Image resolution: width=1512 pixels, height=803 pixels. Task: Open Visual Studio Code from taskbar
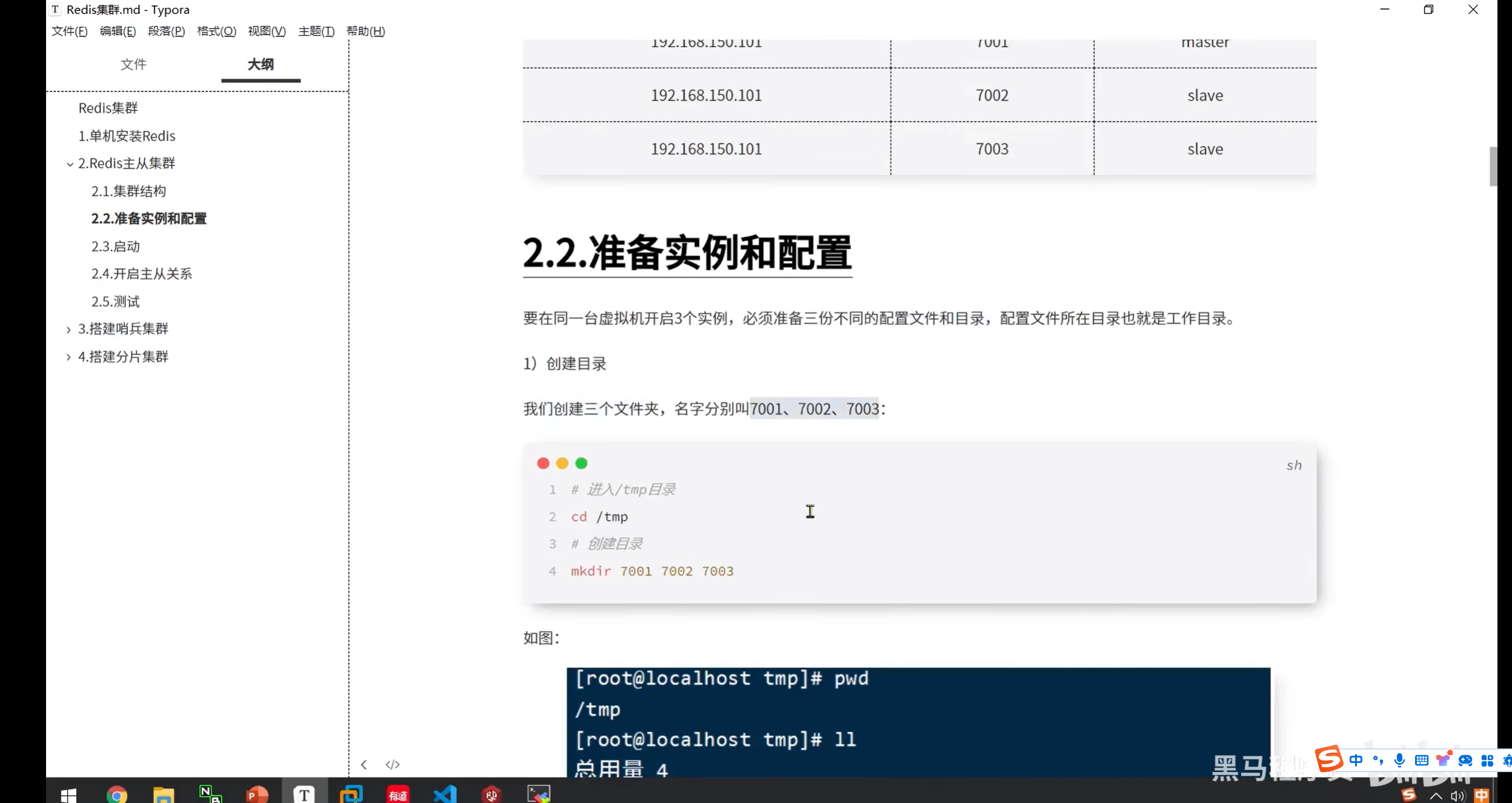tap(445, 793)
